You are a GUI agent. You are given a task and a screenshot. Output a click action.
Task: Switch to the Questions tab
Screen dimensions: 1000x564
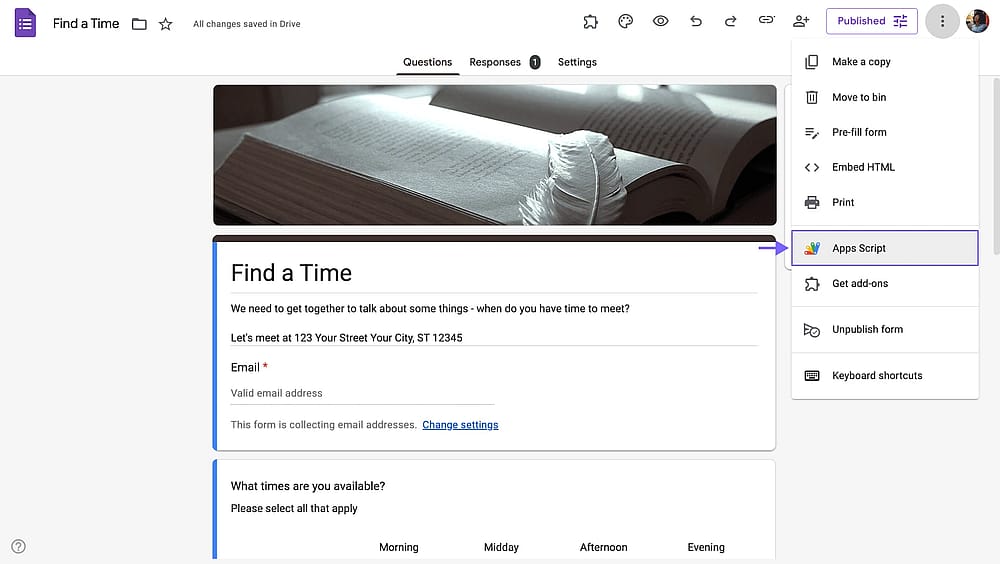pyautogui.click(x=427, y=62)
